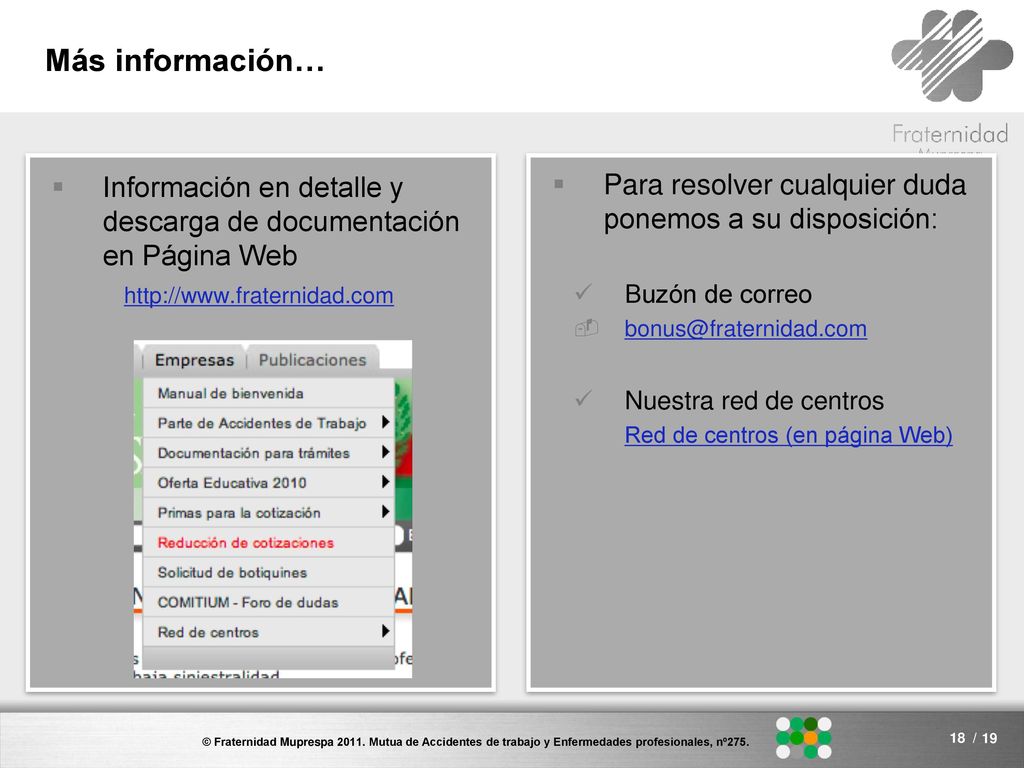1024x768 pixels.
Task: Click the checkmark next to Nuestra red de centros
Action: click(x=583, y=398)
